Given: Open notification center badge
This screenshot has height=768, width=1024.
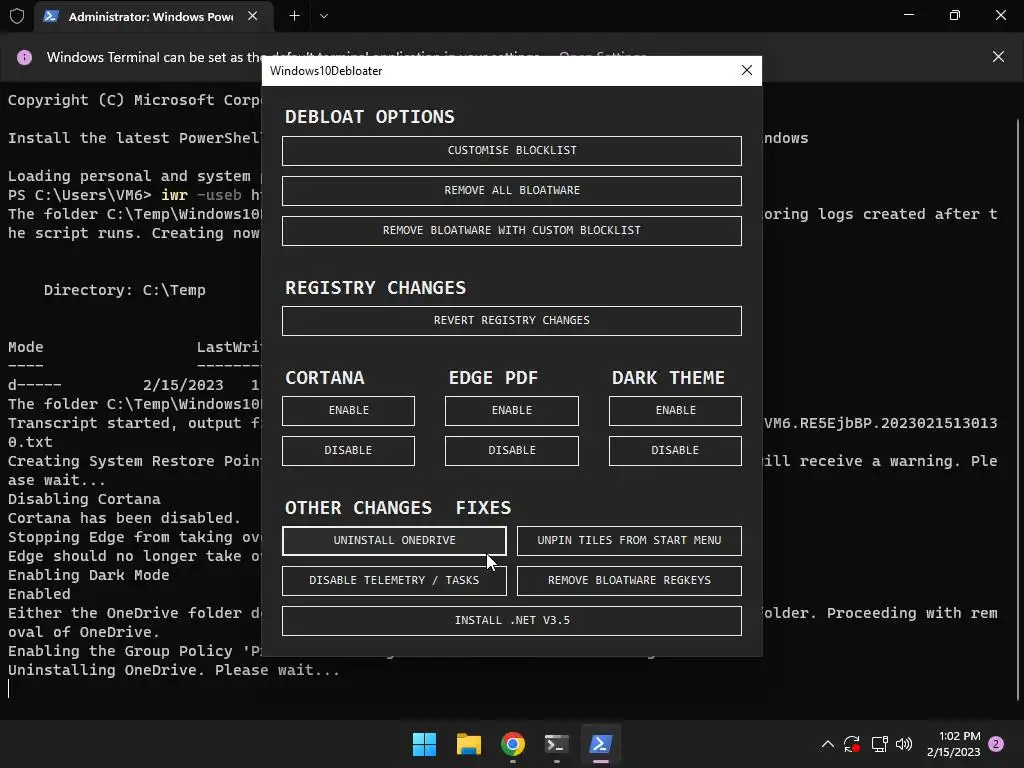Looking at the screenshot, I should tap(996, 744).
